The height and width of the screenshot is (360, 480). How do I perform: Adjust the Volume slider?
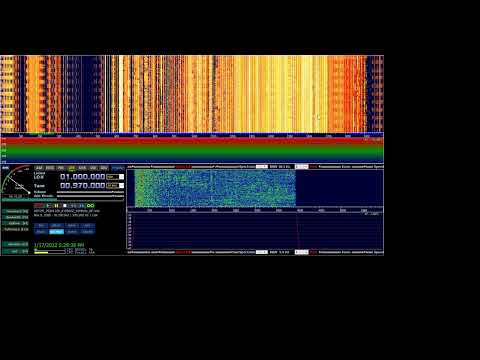click(x=90, y=192)
